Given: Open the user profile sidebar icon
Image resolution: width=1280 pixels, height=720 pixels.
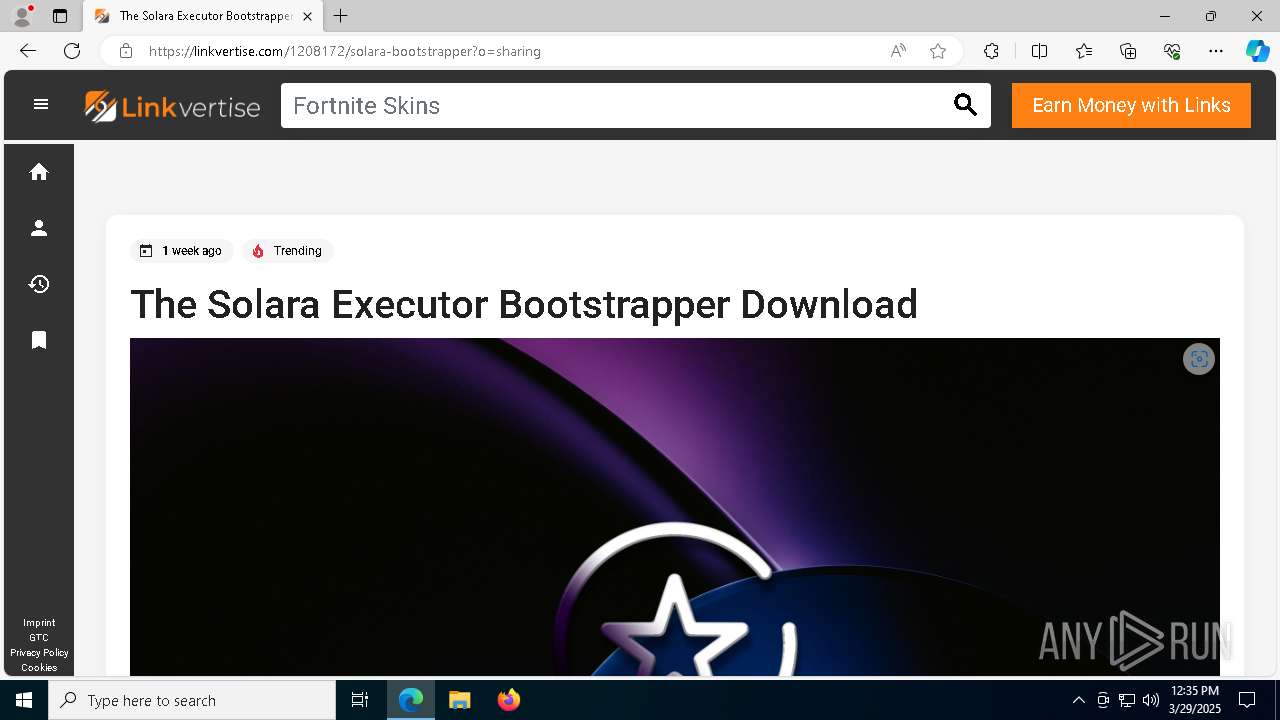Looking at the screenshot, I should [x=39, y=228].
